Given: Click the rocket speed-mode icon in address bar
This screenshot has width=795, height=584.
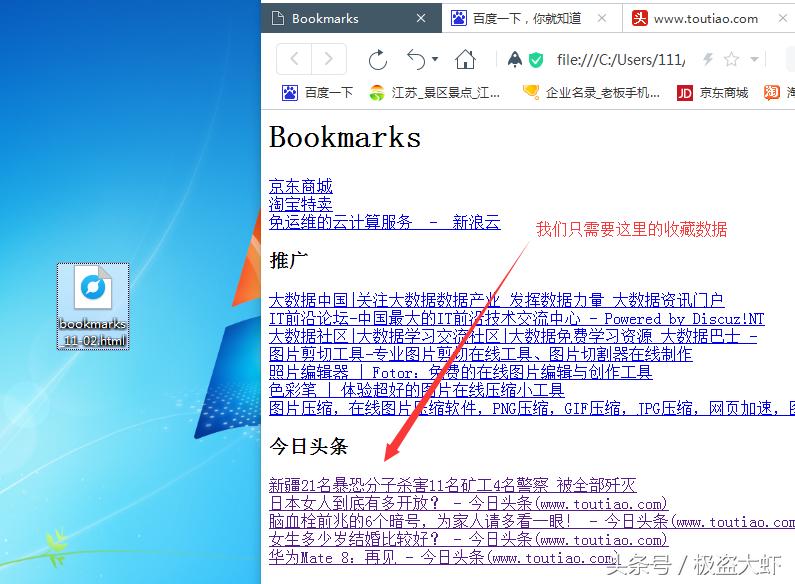Looking at the screenshot, I should pyautogui.click(x=515, y=59).
